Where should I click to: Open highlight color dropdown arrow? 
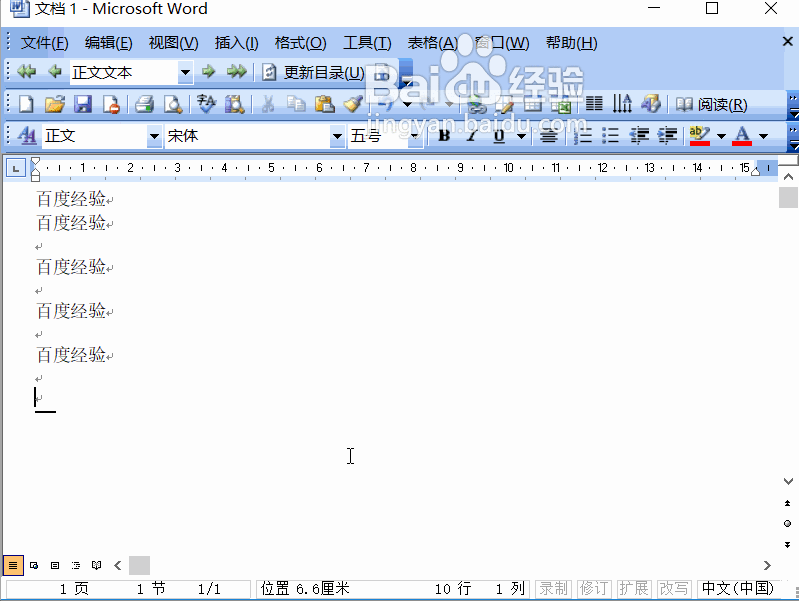pos(721,136)
